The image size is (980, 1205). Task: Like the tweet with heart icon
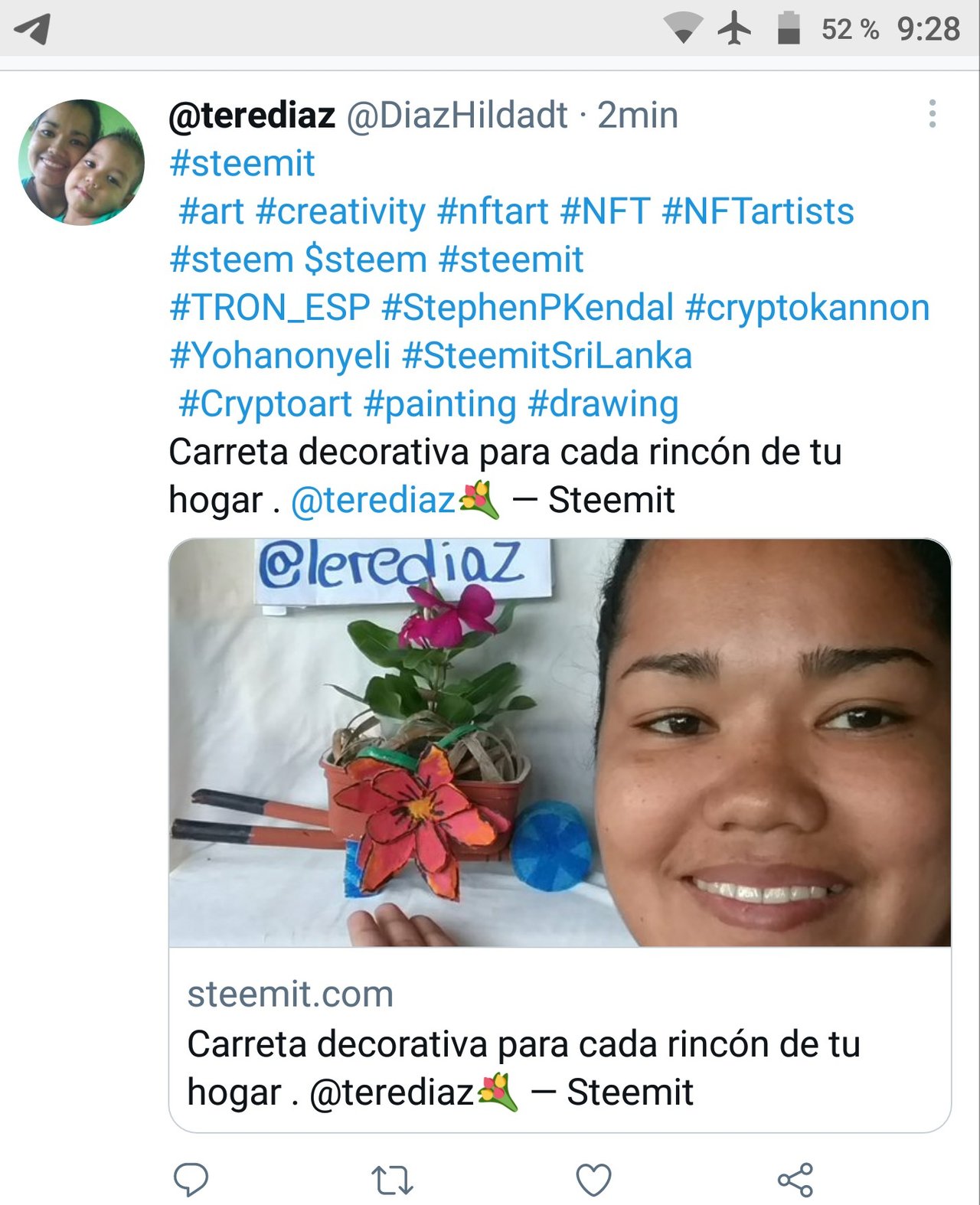coord(593,1180)
